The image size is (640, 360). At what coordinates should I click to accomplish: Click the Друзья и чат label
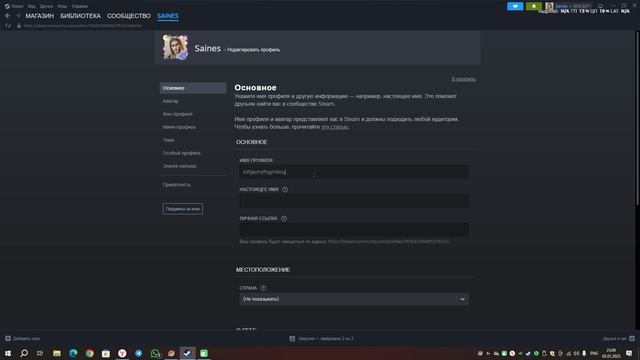(614, 338)
